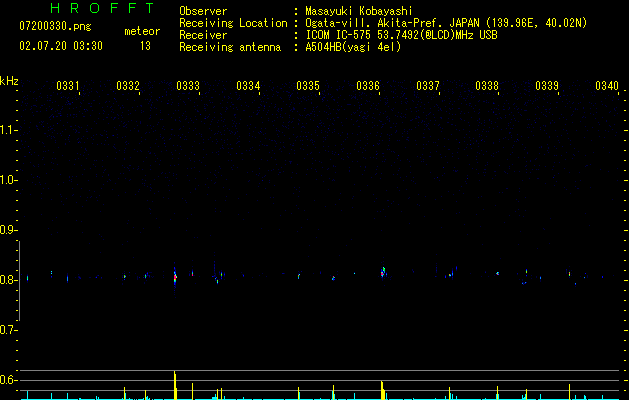This screenshot has width=629, height=400.
Task: Click the 0335 time marker
Action: (x=308, y=86)
